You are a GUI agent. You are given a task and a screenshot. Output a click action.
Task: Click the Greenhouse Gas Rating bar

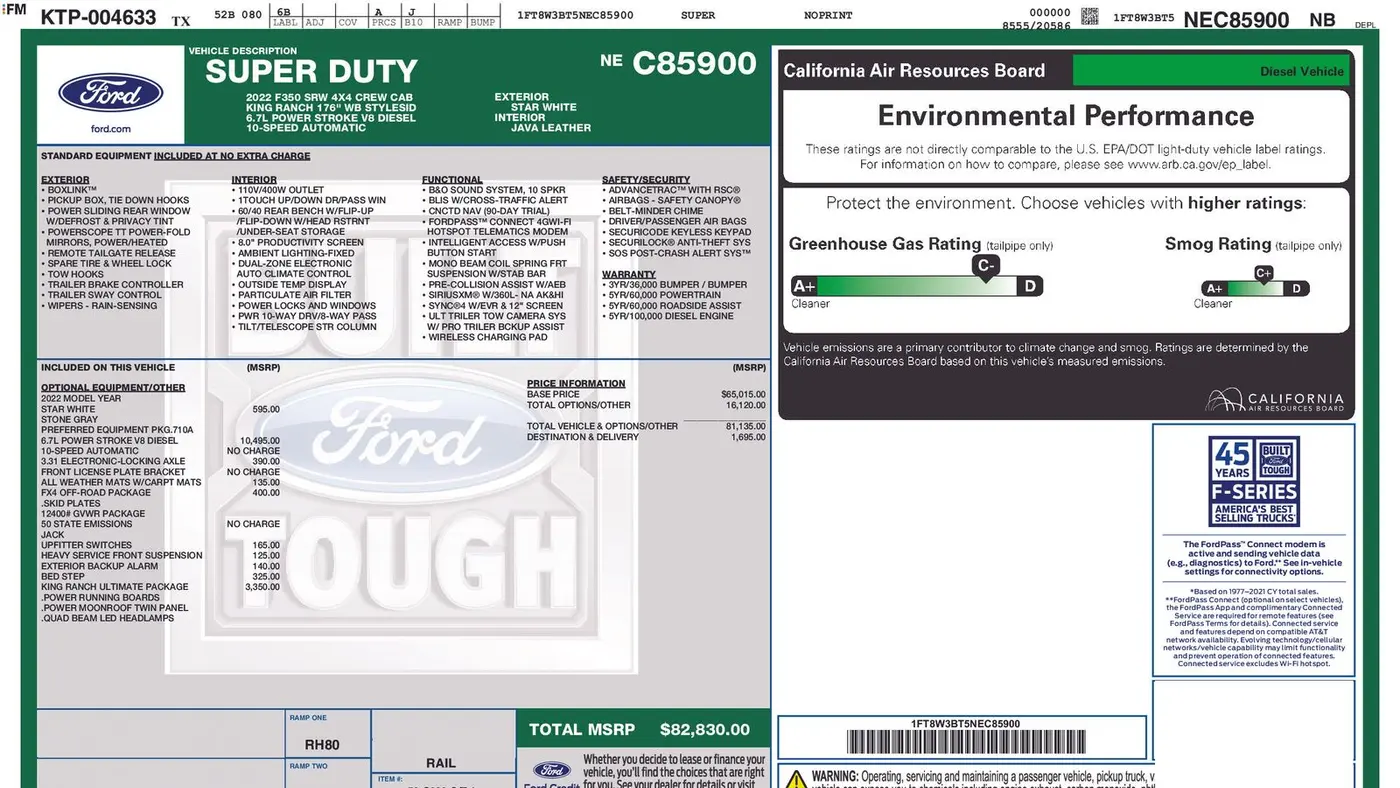[x=917, y=287]
